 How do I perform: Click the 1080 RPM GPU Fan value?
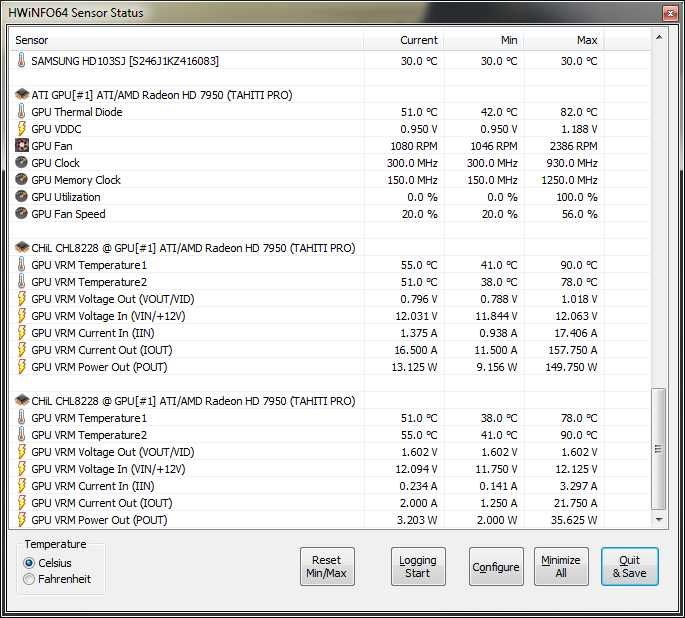click(413, 146)
